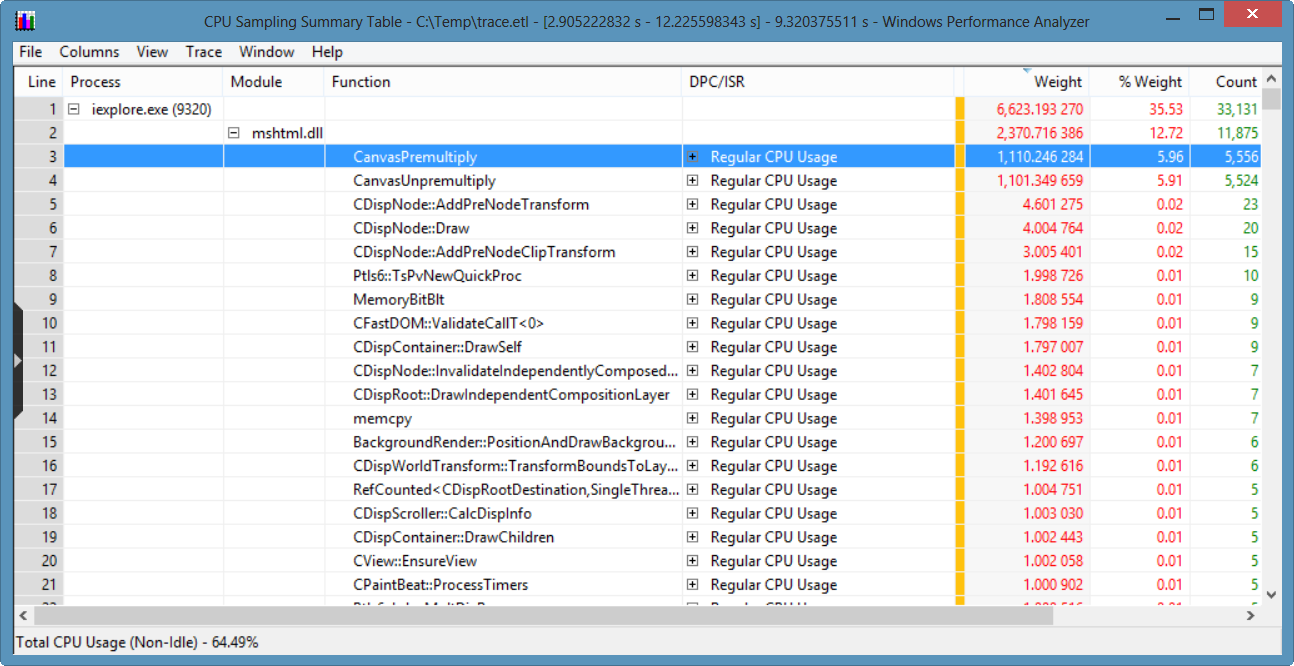Maximize the Windows Performance Analyzer window

(x=1207, y=15)
